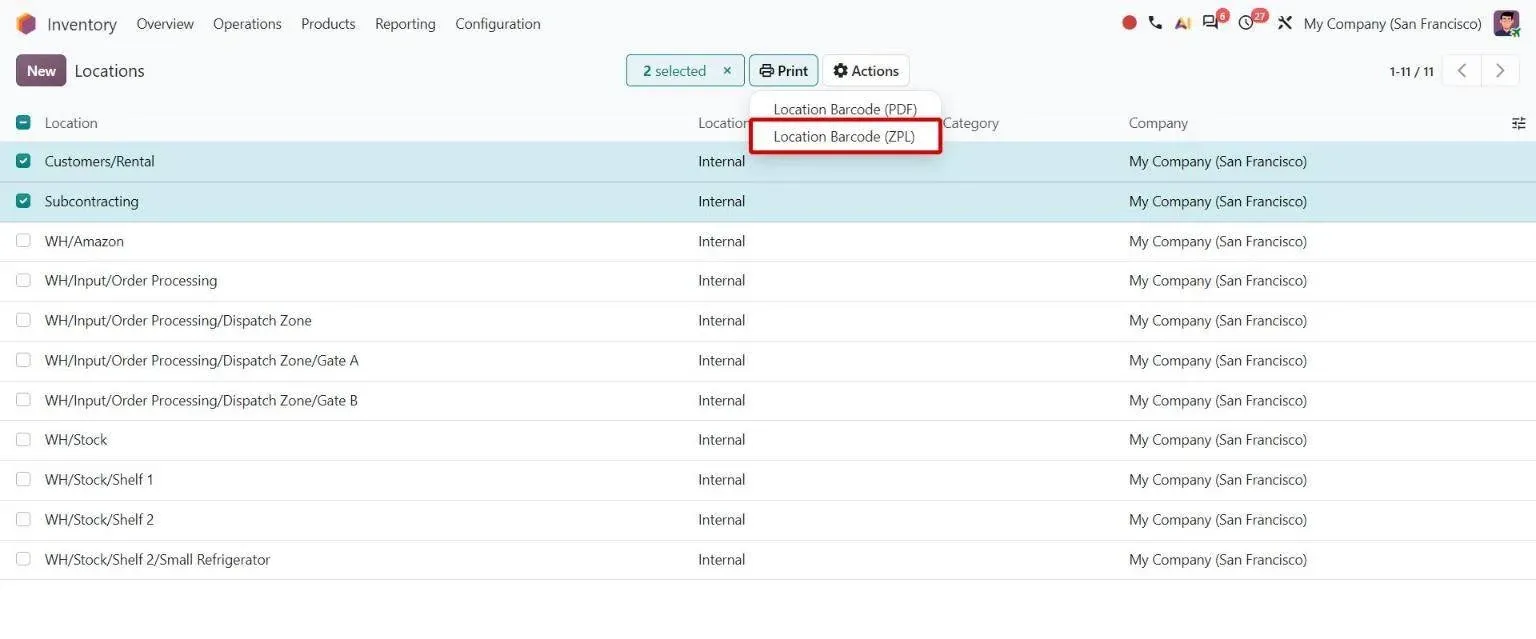Choose Location Barcode (PDF)
The height and width of the screenshot is (639, 1536).
coord(845,109)
